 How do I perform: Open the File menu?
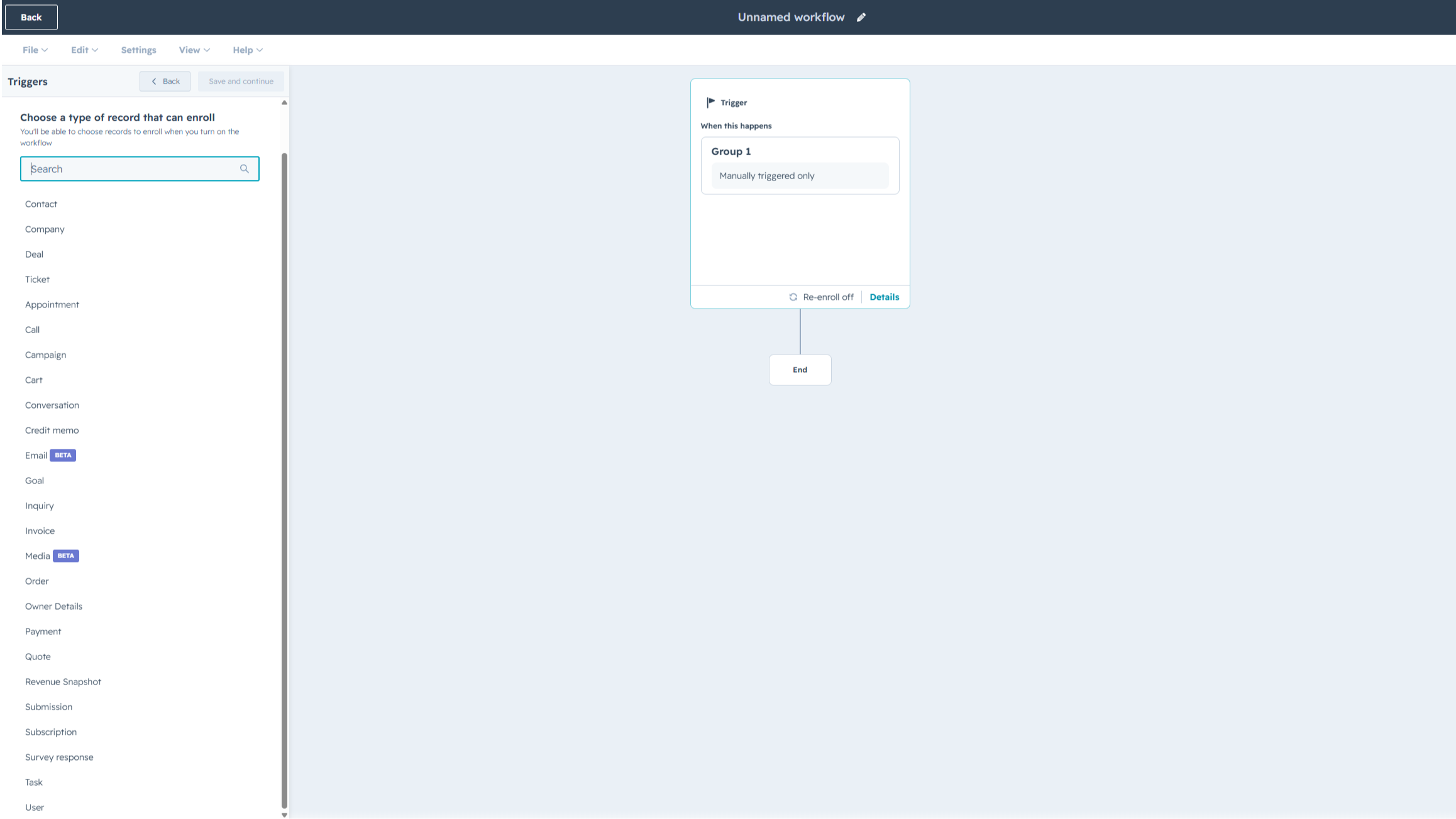tap(35, 50)
